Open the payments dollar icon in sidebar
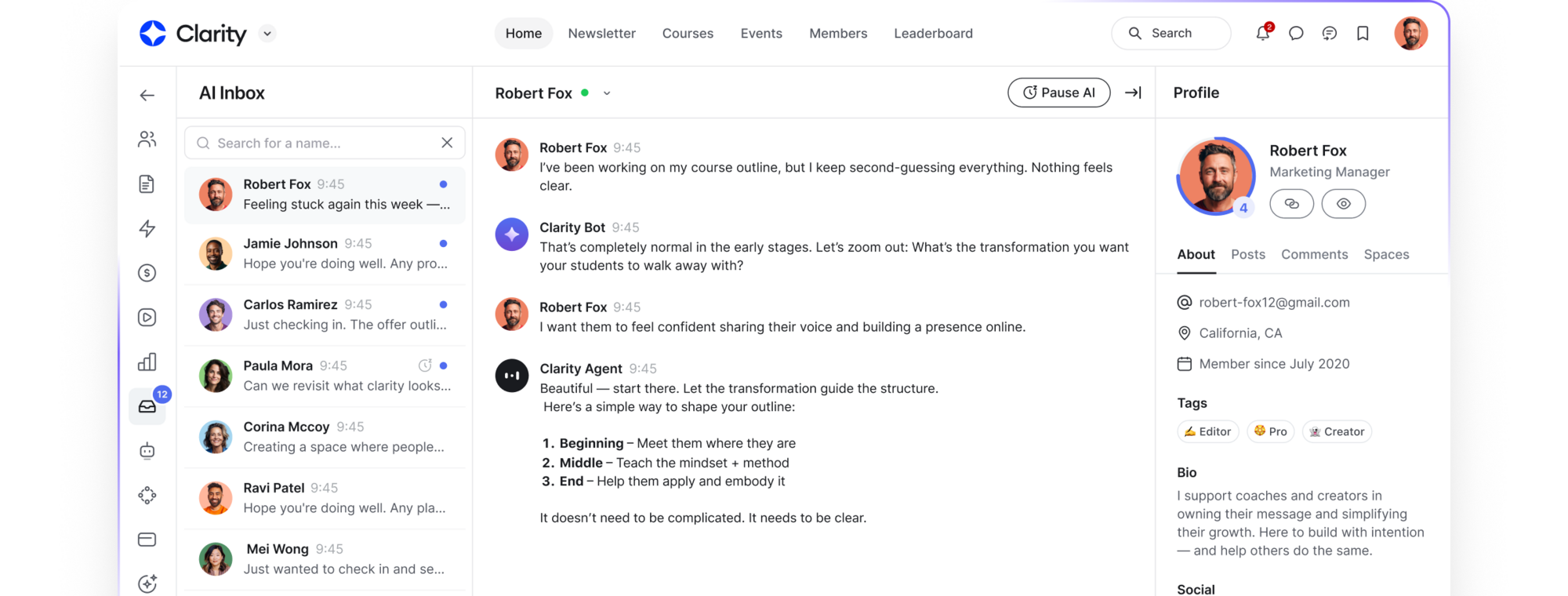This screenshot has width=1568, height=596. (147, 272)
